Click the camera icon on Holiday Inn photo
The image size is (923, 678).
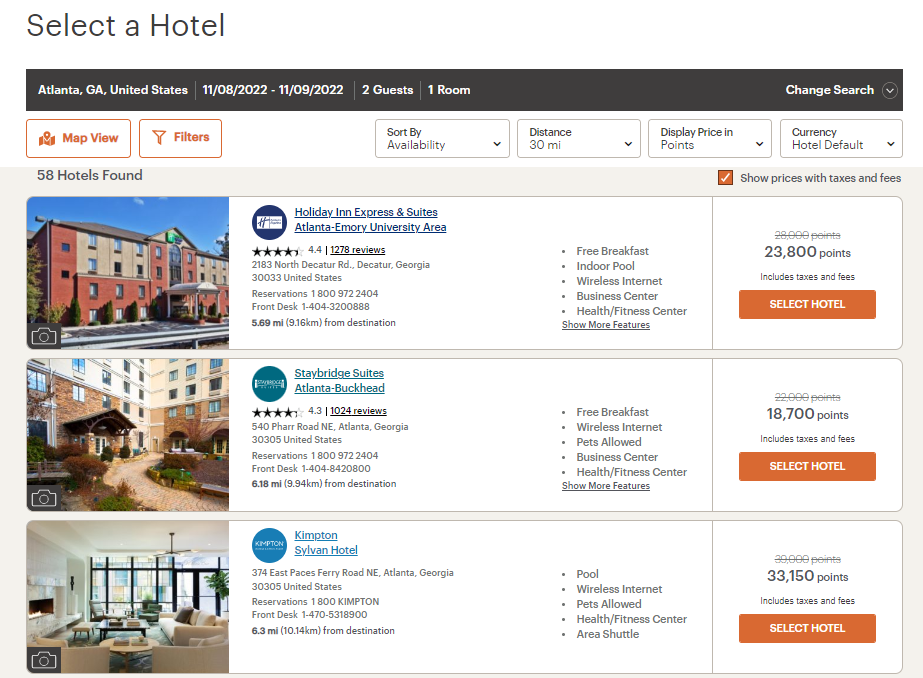point(44,337)
